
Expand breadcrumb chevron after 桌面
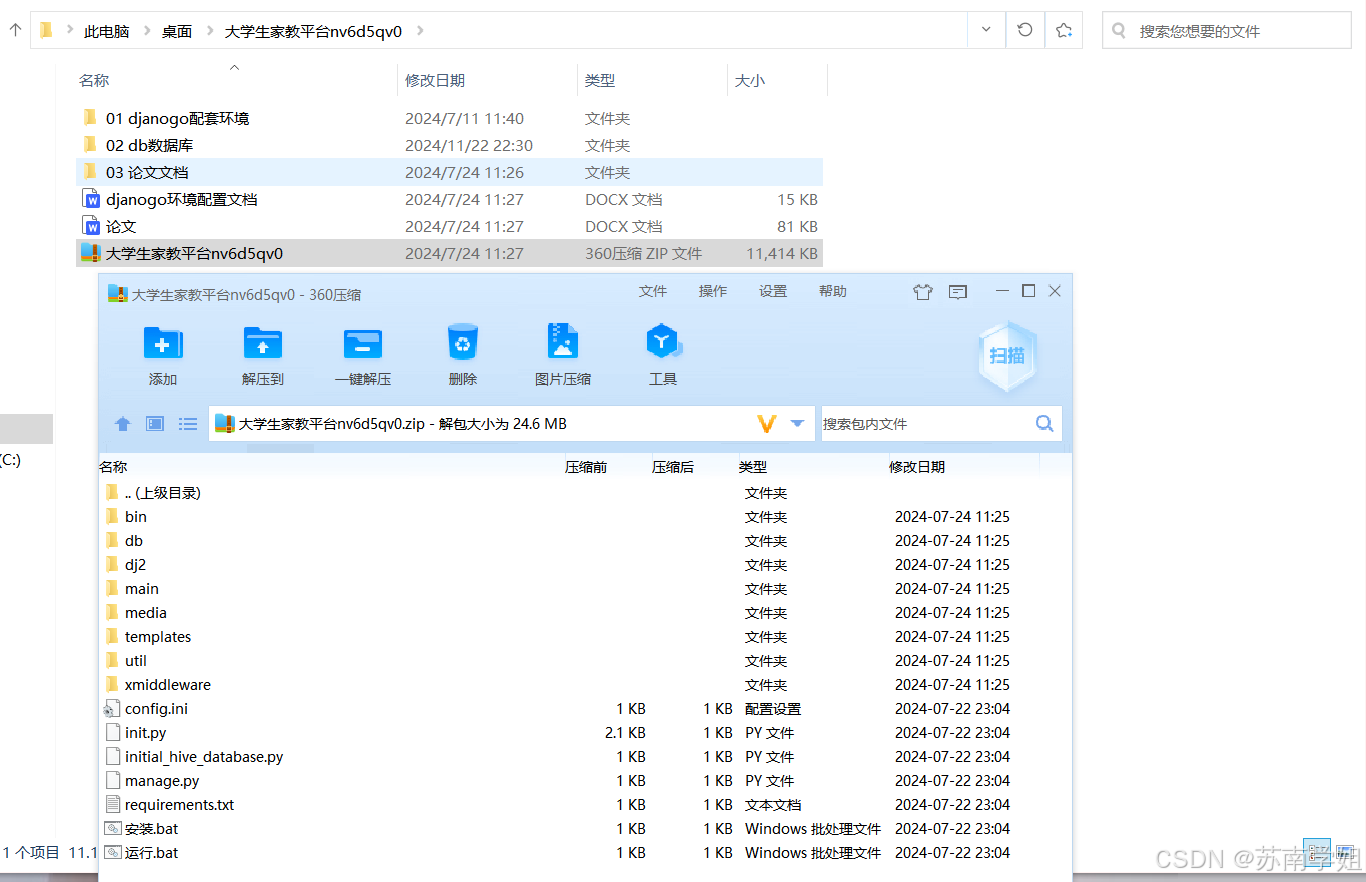point(209,31)
